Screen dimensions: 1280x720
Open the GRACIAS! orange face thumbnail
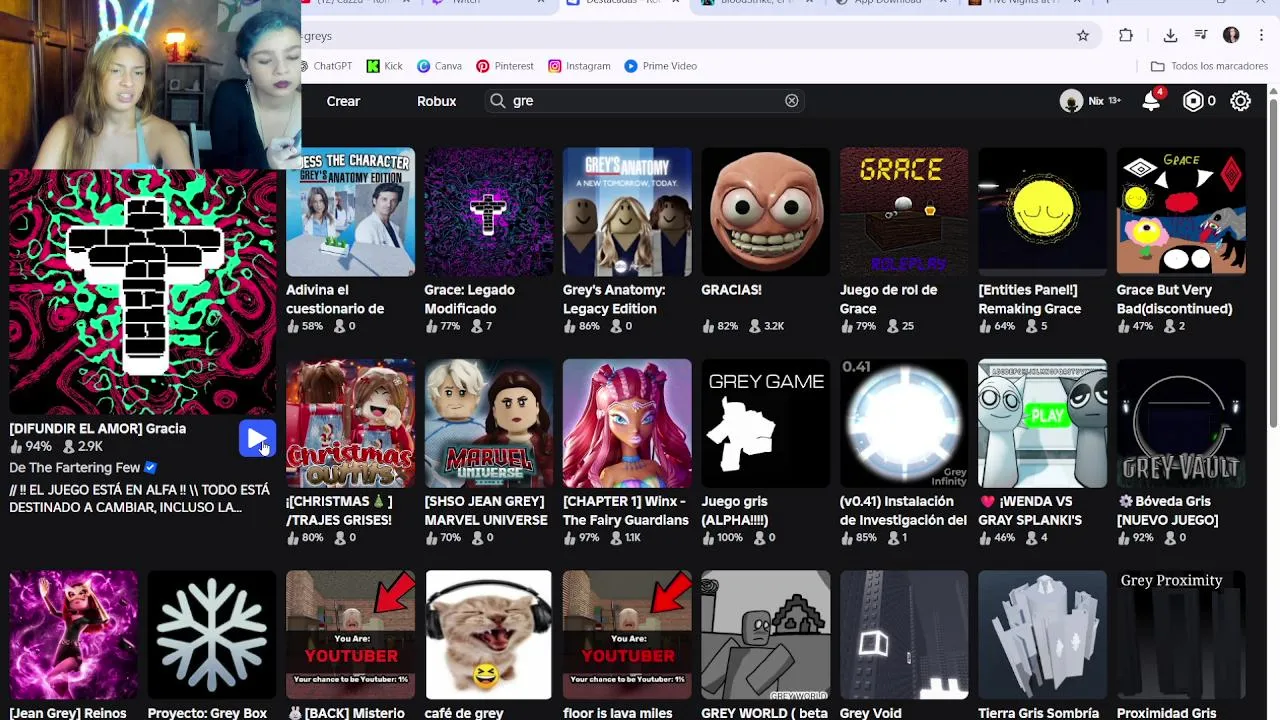765,212
